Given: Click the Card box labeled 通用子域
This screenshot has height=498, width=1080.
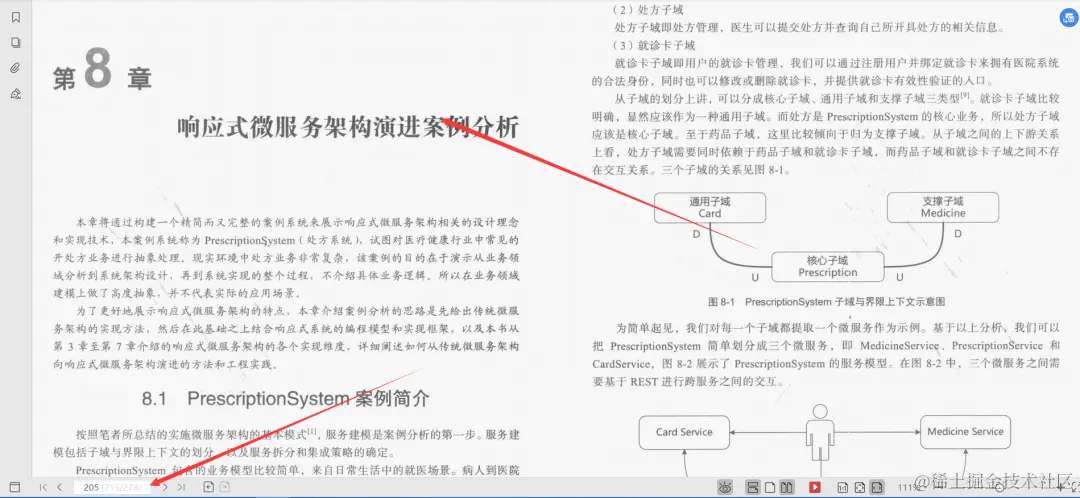Looking at the screenshot, I should click(x=710, y=207).
